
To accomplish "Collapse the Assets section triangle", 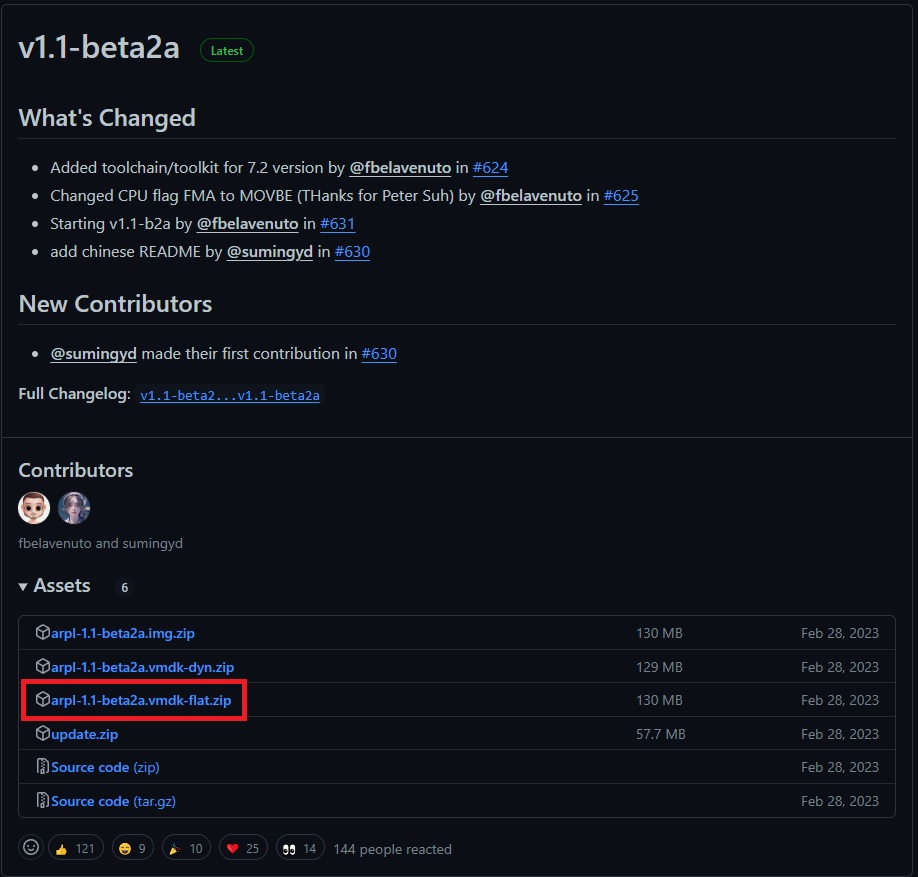I will 23,587.
